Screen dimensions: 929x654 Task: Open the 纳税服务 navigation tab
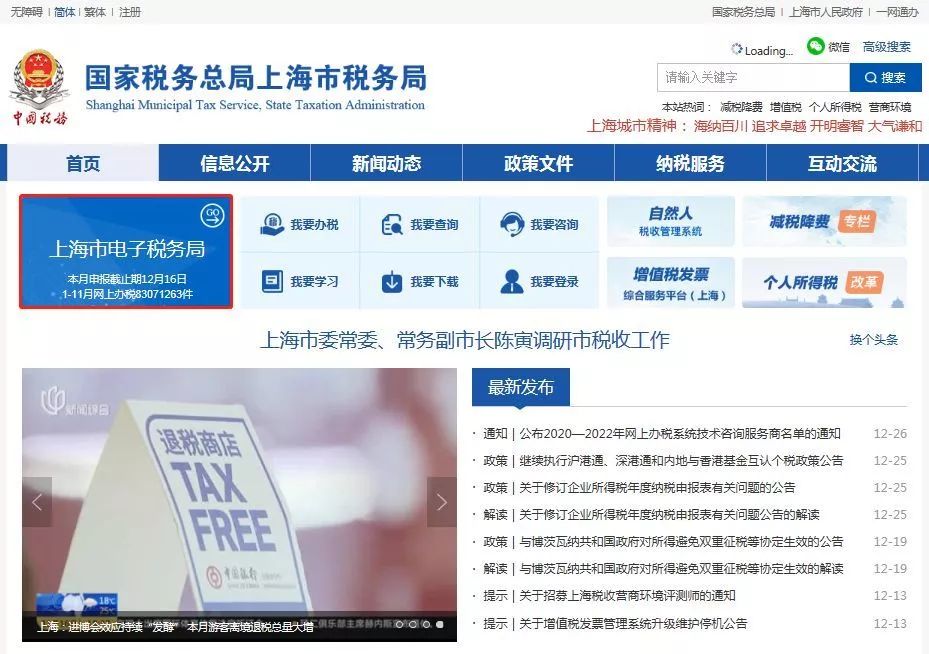click(x=690, y=163)
